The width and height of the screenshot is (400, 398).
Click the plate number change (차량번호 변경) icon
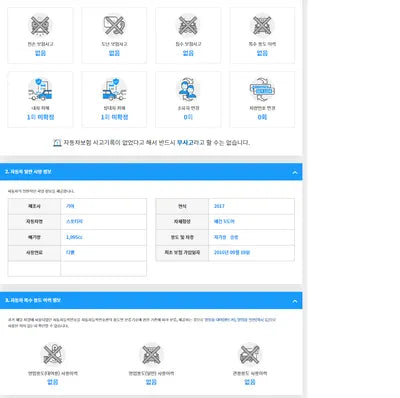coord(262,89)
